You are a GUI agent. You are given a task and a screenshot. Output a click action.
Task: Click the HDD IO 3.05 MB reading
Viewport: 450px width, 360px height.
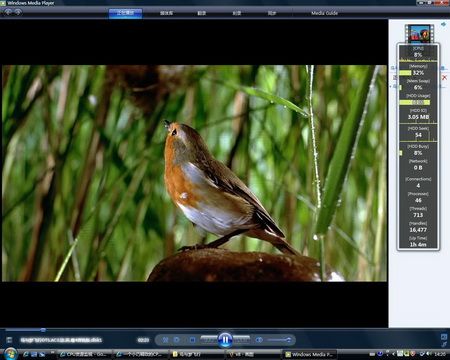[418, 117]
